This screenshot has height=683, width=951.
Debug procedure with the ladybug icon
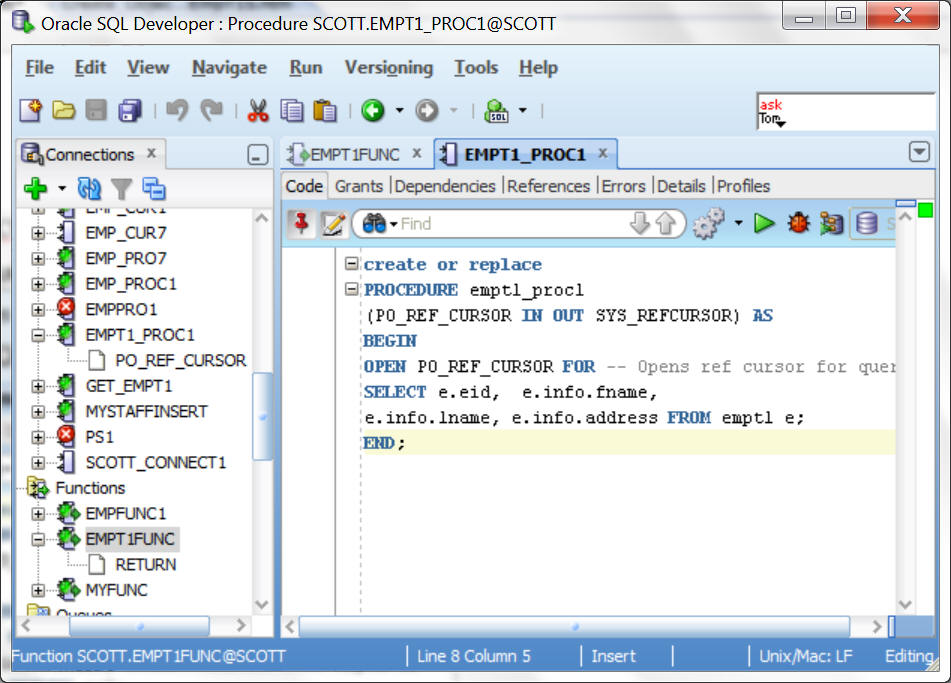coord(798,223)
